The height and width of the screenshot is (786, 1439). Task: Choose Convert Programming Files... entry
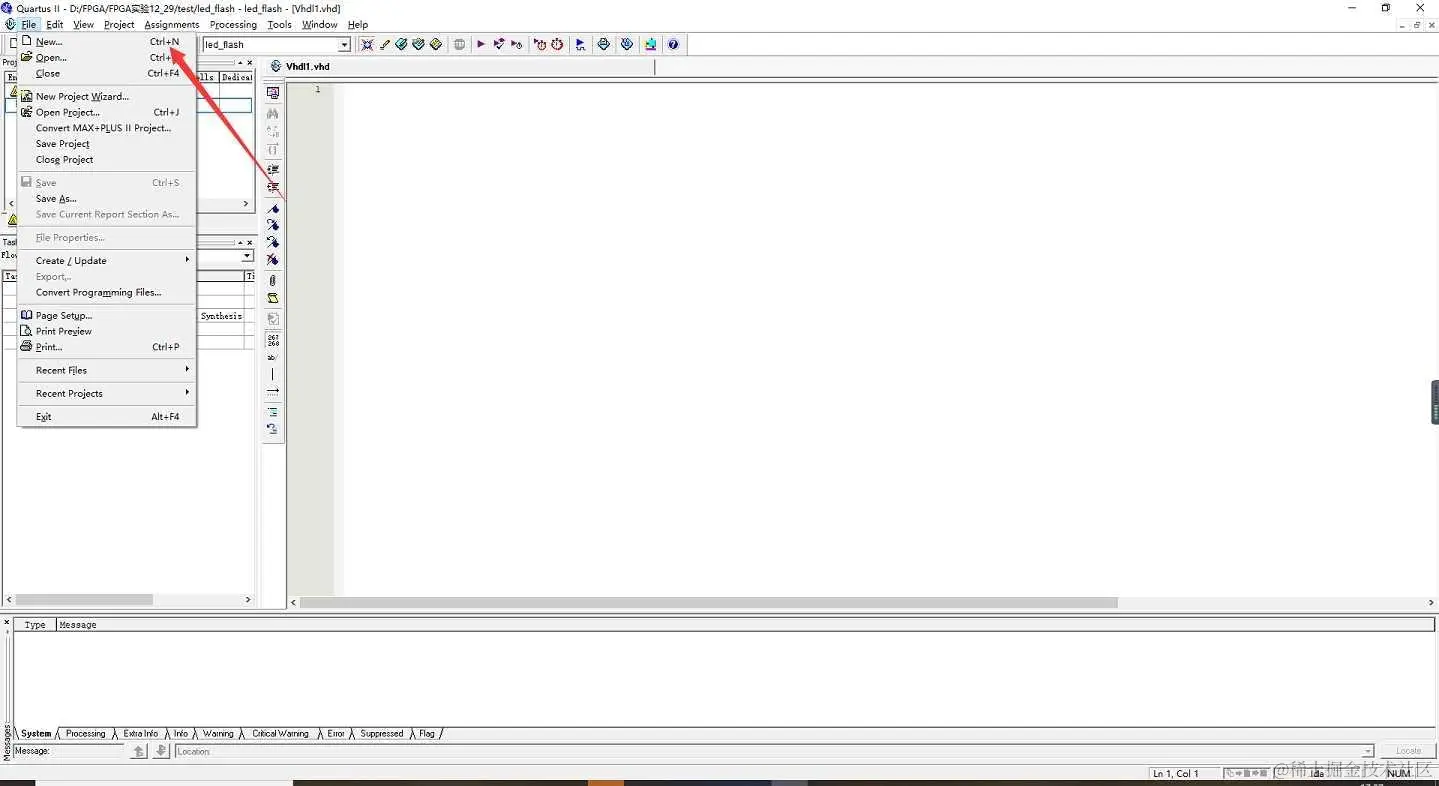coord(107,292)
